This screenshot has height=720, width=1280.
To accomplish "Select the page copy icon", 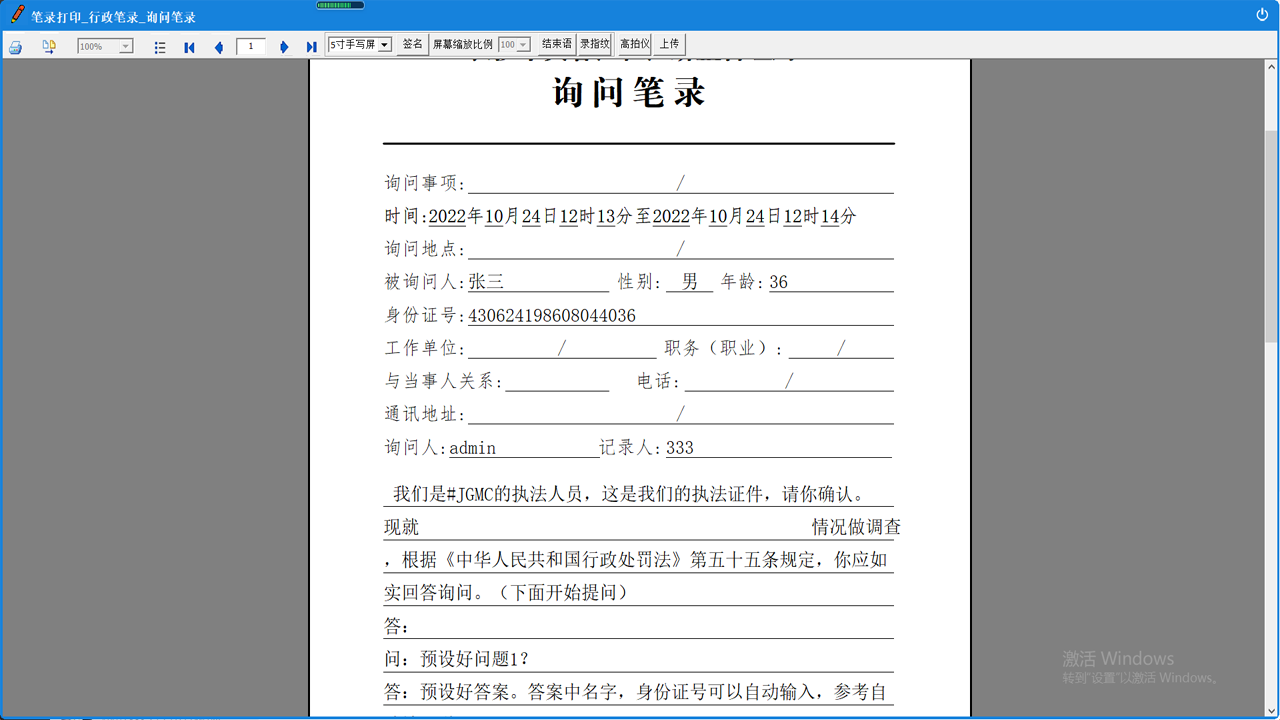I will (48, 44).
